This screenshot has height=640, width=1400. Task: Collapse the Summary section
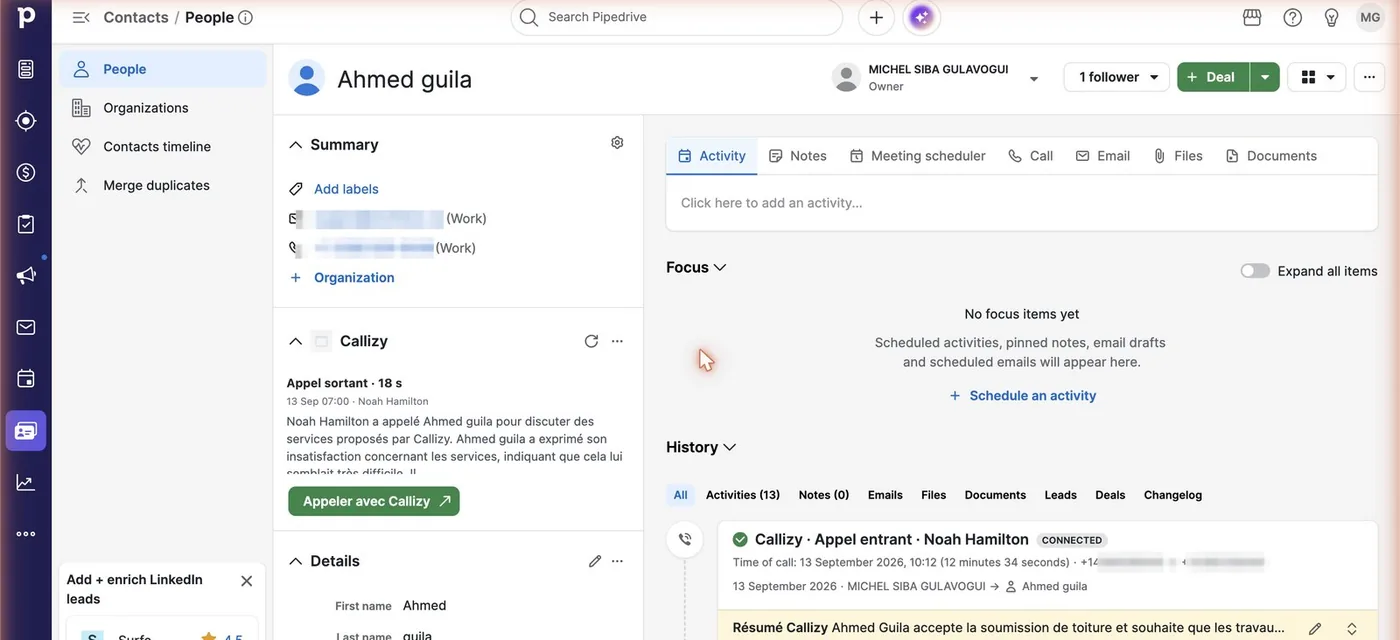[x=295, y=145]
